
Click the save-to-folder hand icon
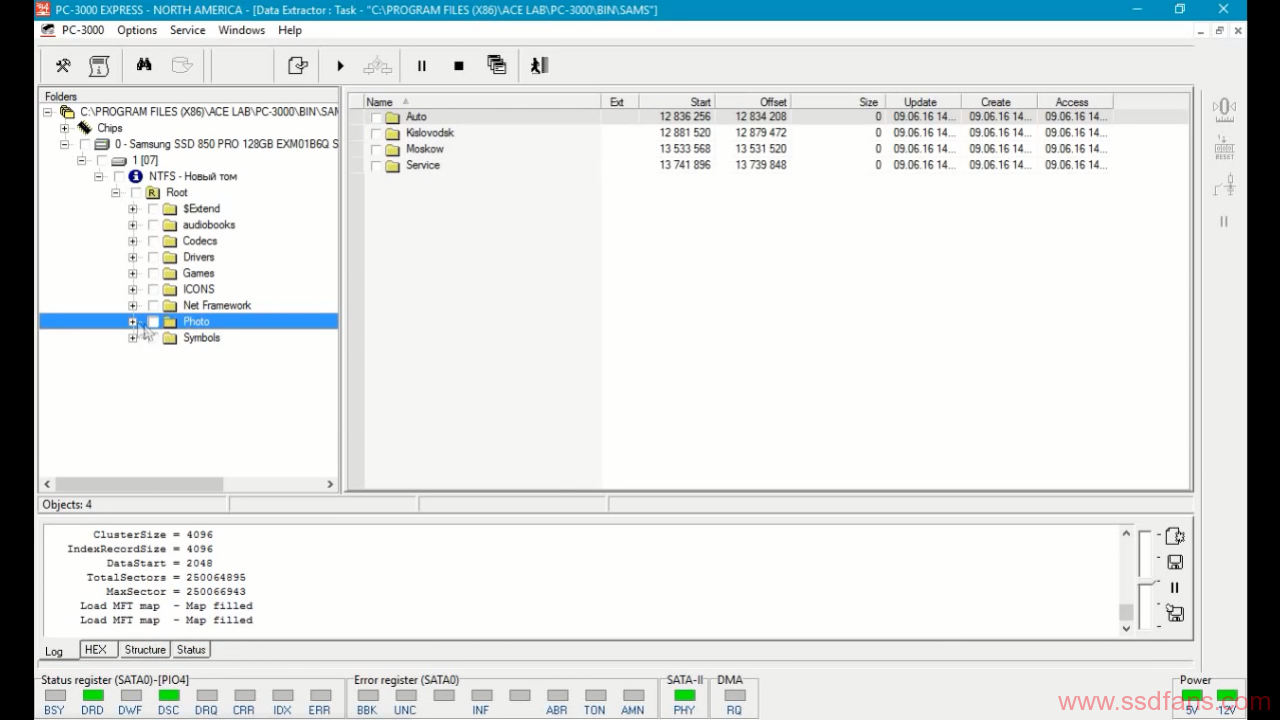coord(298,66)
